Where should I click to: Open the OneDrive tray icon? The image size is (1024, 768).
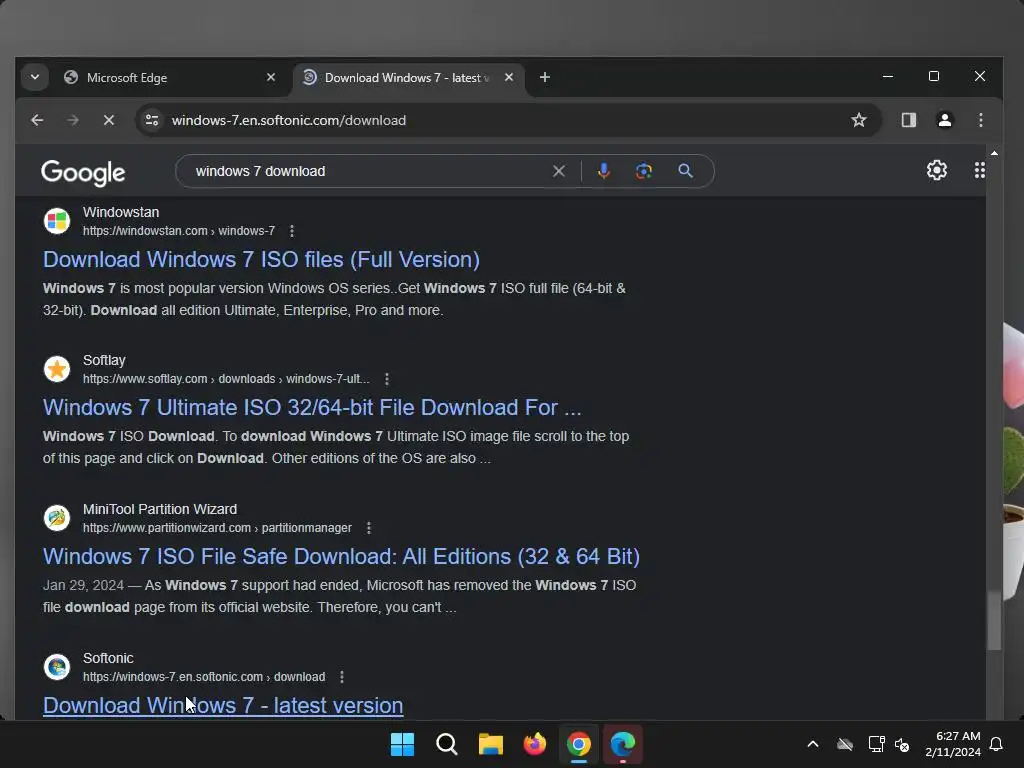click(x=845, y=744)
